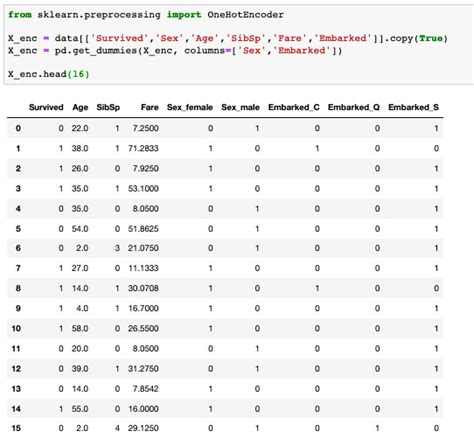Click the pd.get_dummies code line

(175, 51)
